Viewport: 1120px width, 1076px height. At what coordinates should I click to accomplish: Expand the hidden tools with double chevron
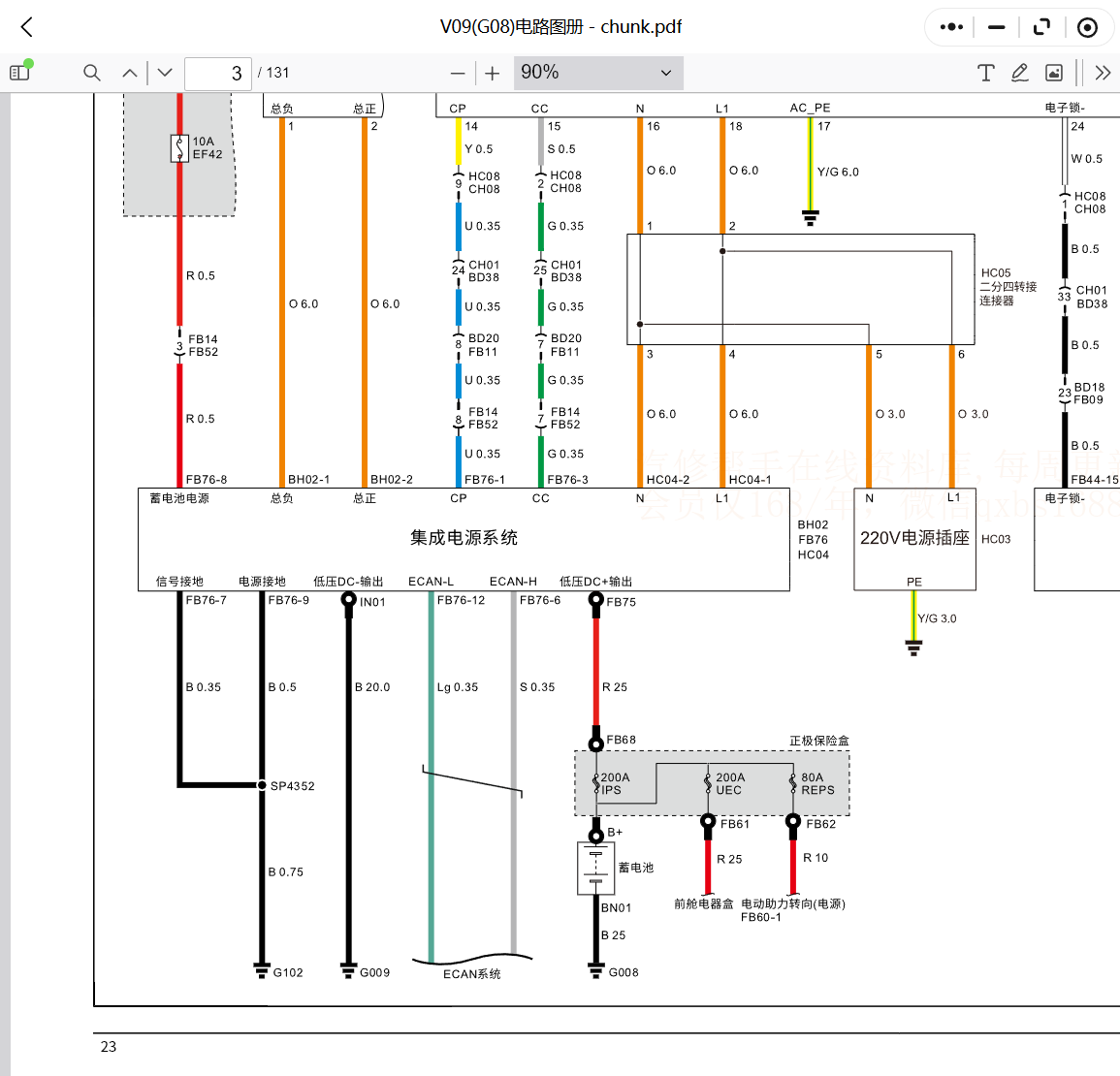coord(1103,73)
